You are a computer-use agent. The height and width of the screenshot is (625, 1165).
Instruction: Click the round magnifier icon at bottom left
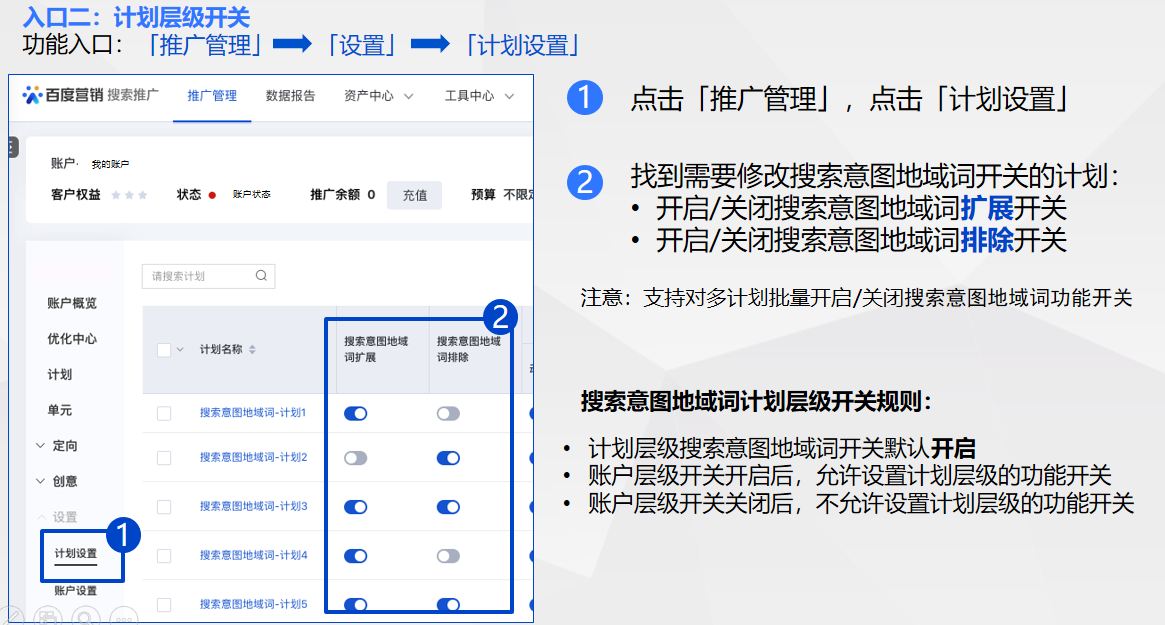[87, 616]
